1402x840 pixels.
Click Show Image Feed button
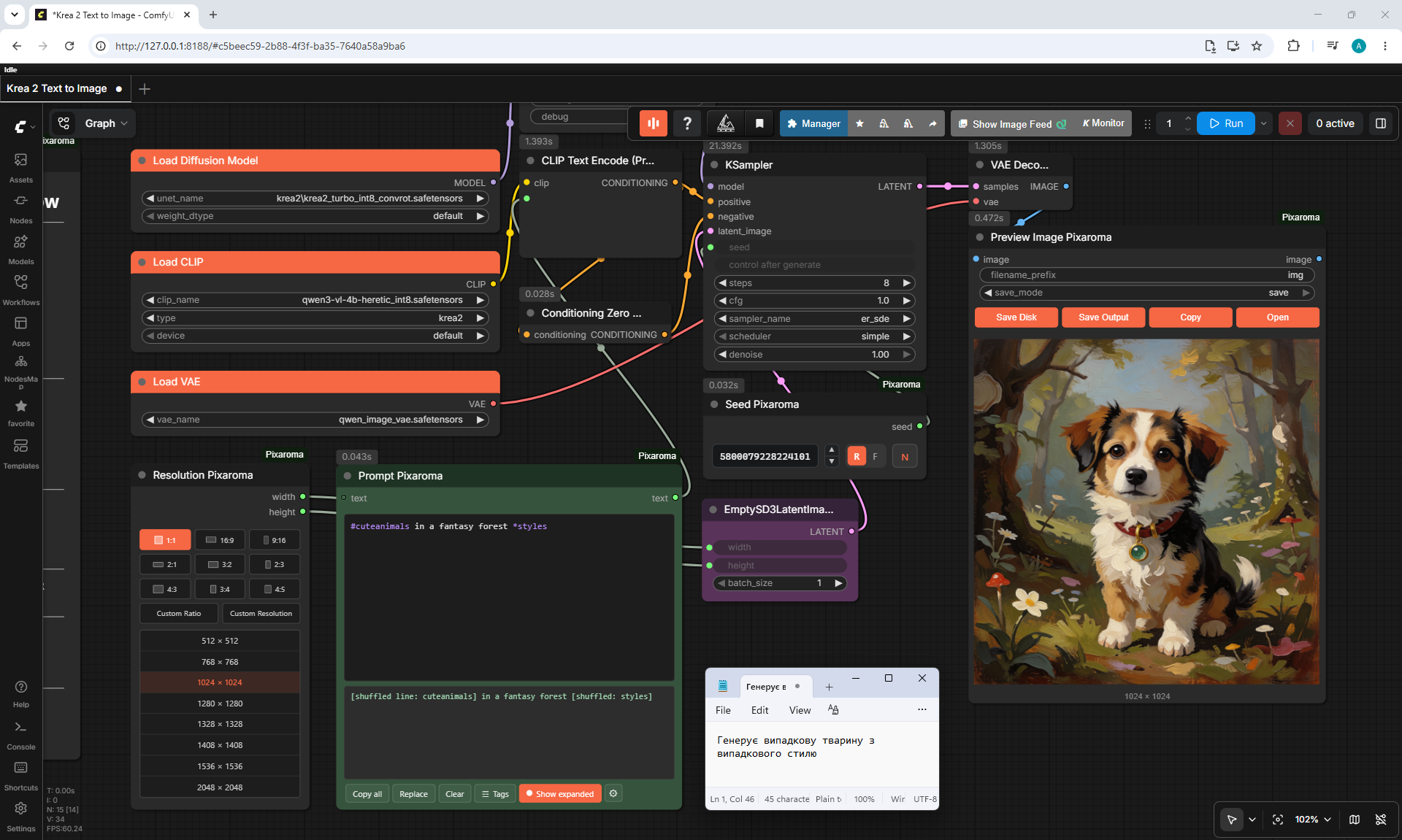(1012, 124)
